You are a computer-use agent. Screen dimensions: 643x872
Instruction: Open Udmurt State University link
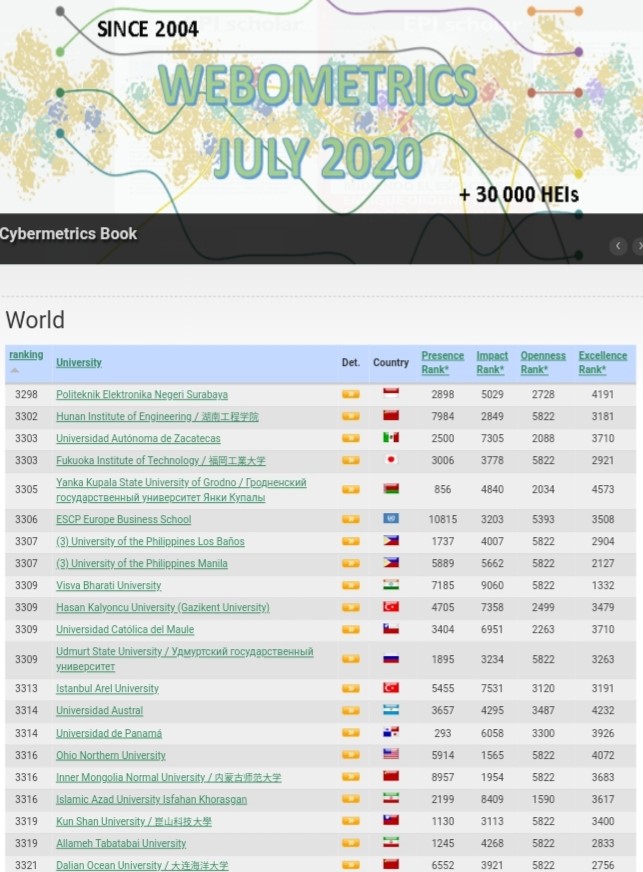pos(185,658)
